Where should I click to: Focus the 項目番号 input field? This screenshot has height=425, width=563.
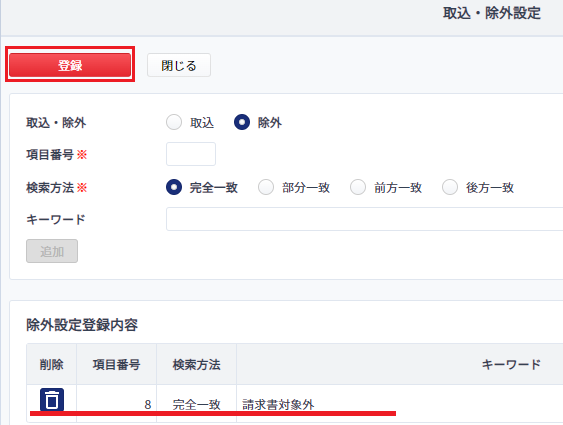(x=191, y=154)
